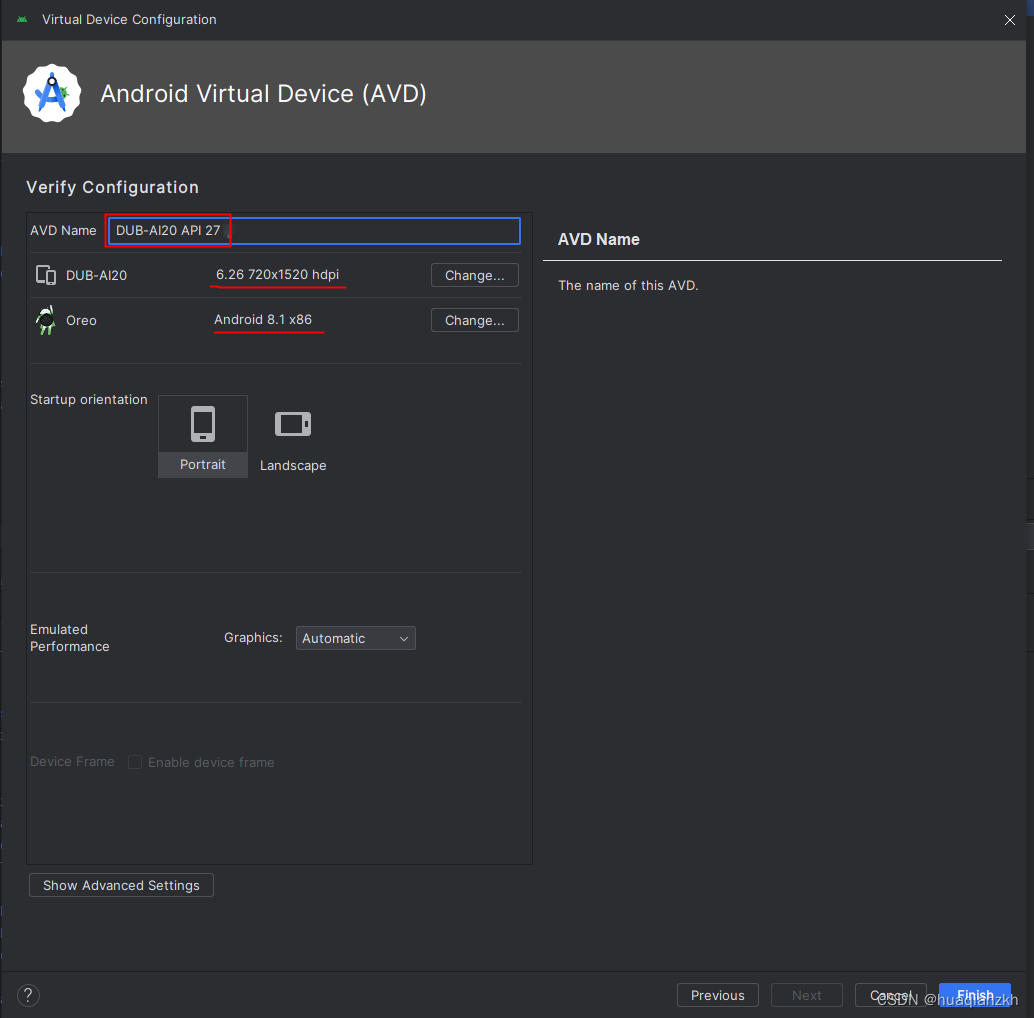This screenshot has width=1034, height=1018.
Task: Click 'The name of this AVD.' description
Action: coord(628,285)
